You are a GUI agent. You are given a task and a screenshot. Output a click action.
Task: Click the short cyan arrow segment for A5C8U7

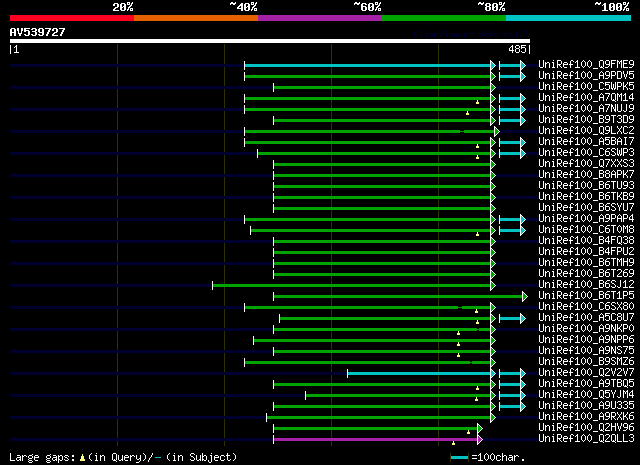click(512, 318)
